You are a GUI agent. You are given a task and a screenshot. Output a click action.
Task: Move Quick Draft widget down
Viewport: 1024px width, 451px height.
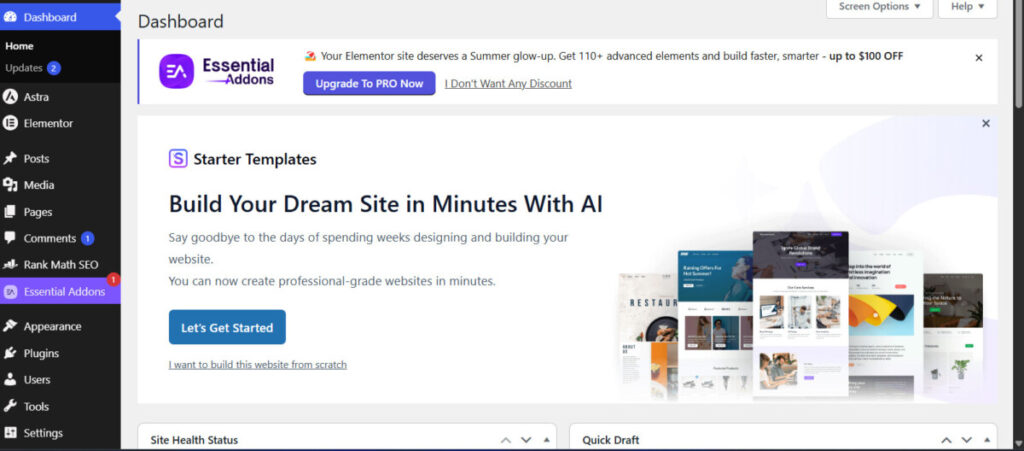pyautogui.click(x=967, y=440)
